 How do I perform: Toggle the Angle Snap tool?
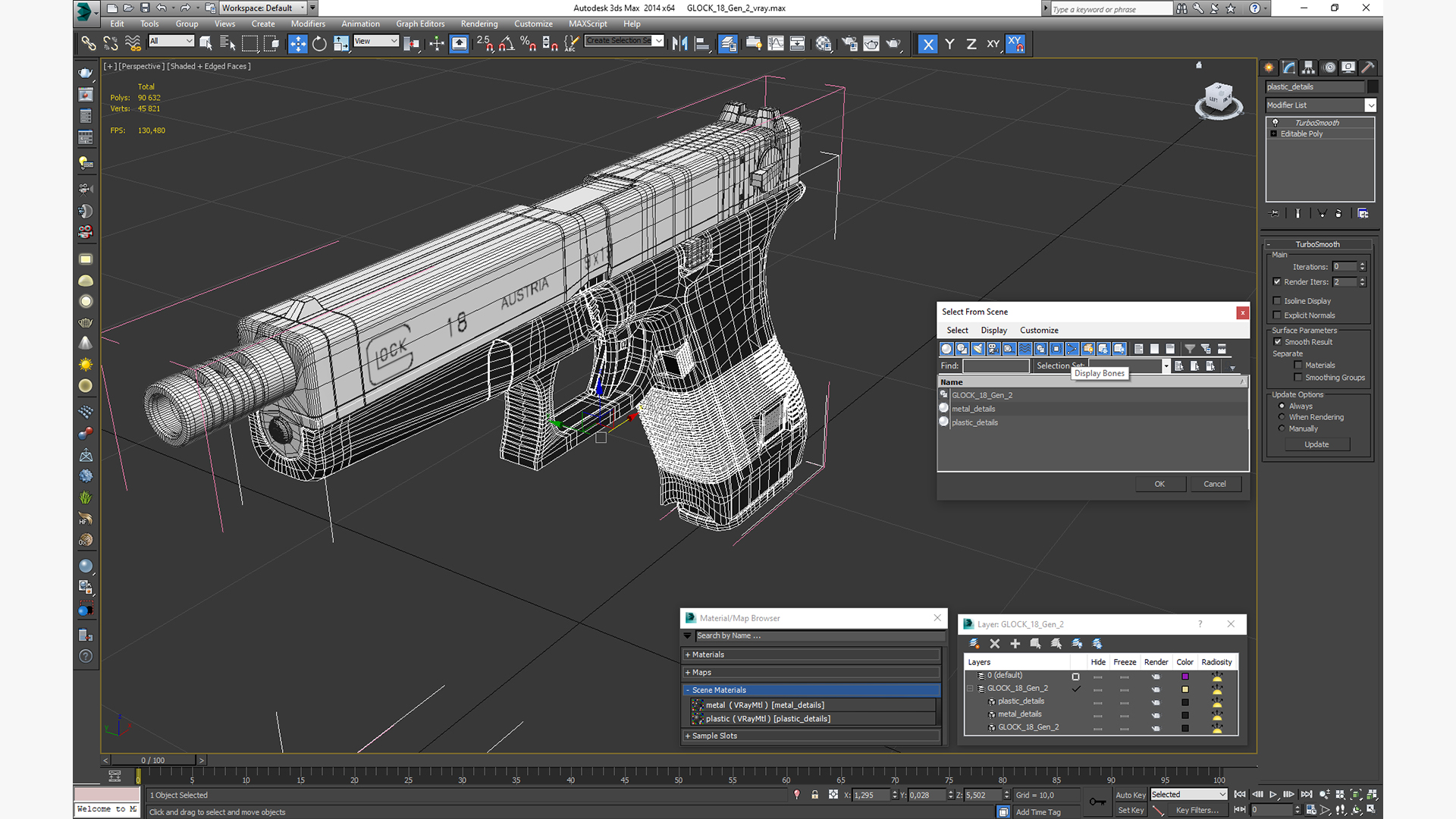(507, 44)
